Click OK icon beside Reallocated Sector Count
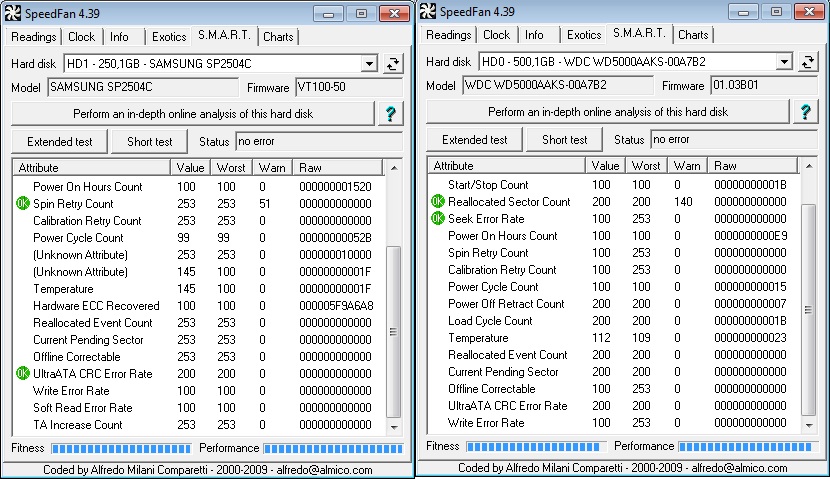This screenshot has width=830, height=479. pyautogui.click(x=438, y=201)
